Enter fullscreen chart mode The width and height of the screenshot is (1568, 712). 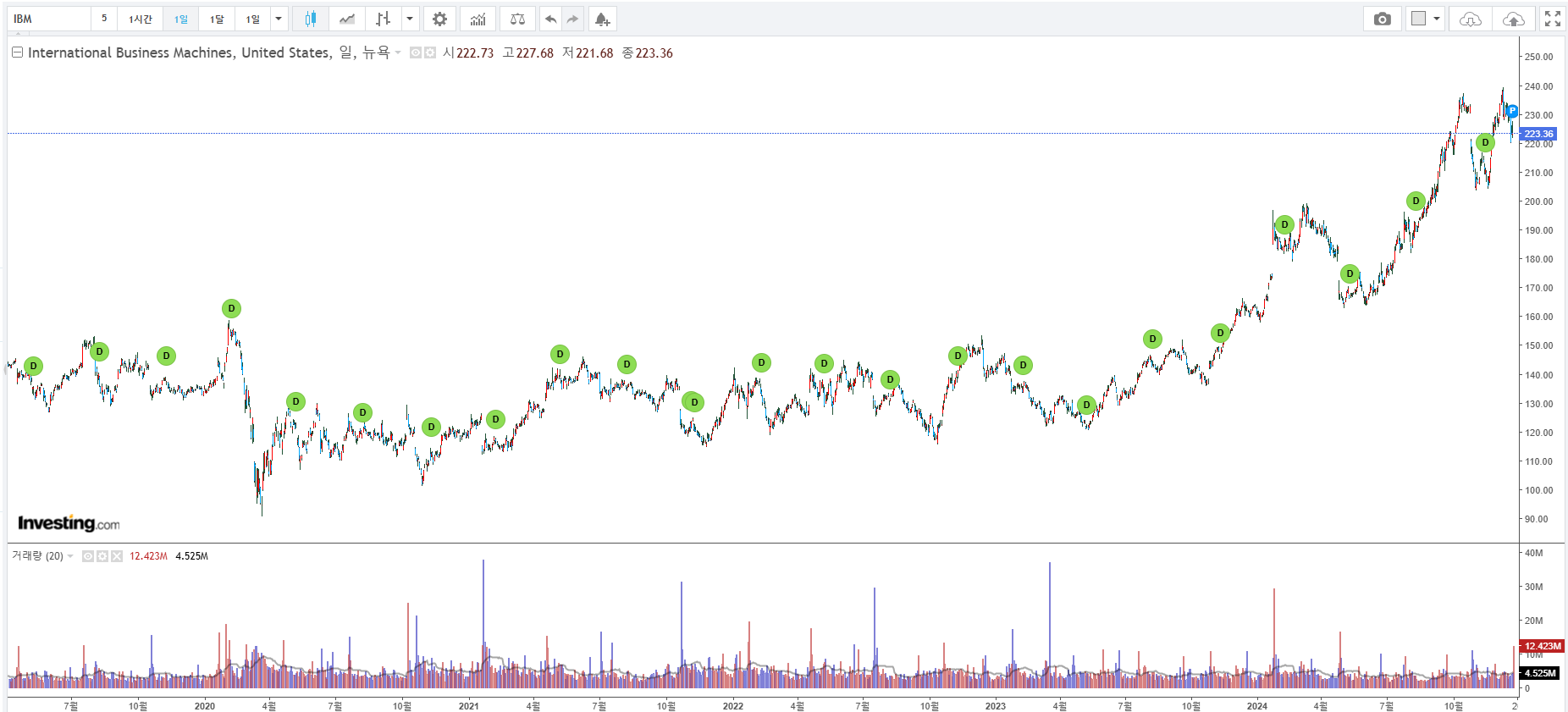1553,19
